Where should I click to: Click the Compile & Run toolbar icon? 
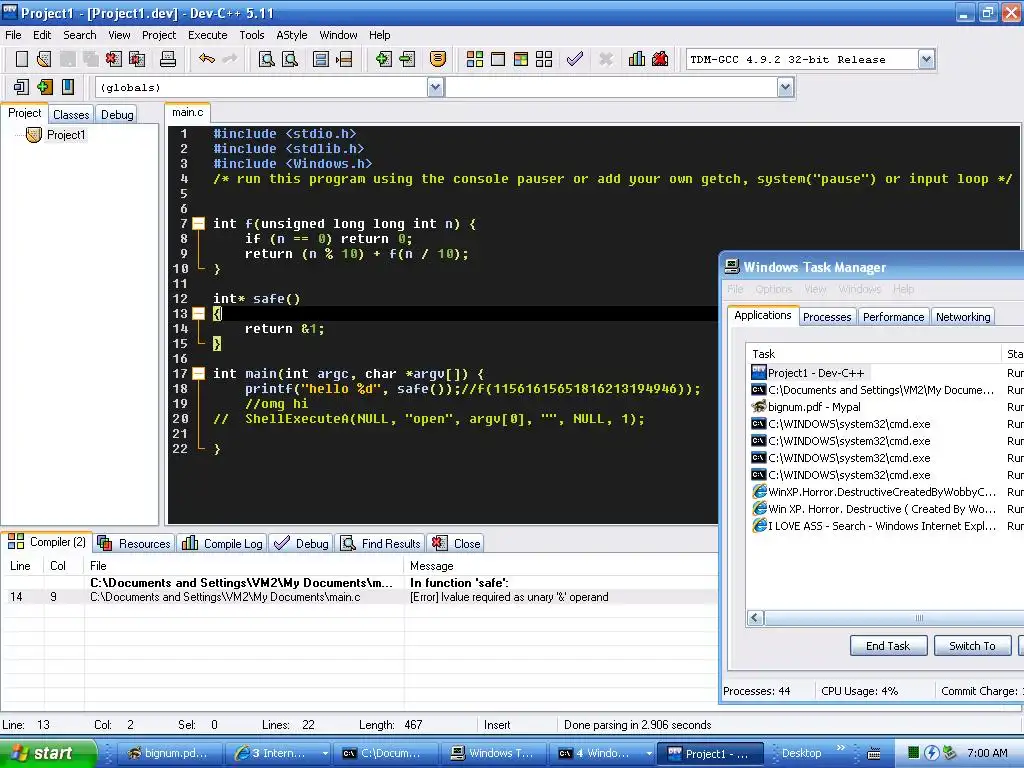(x=520, y=59)
